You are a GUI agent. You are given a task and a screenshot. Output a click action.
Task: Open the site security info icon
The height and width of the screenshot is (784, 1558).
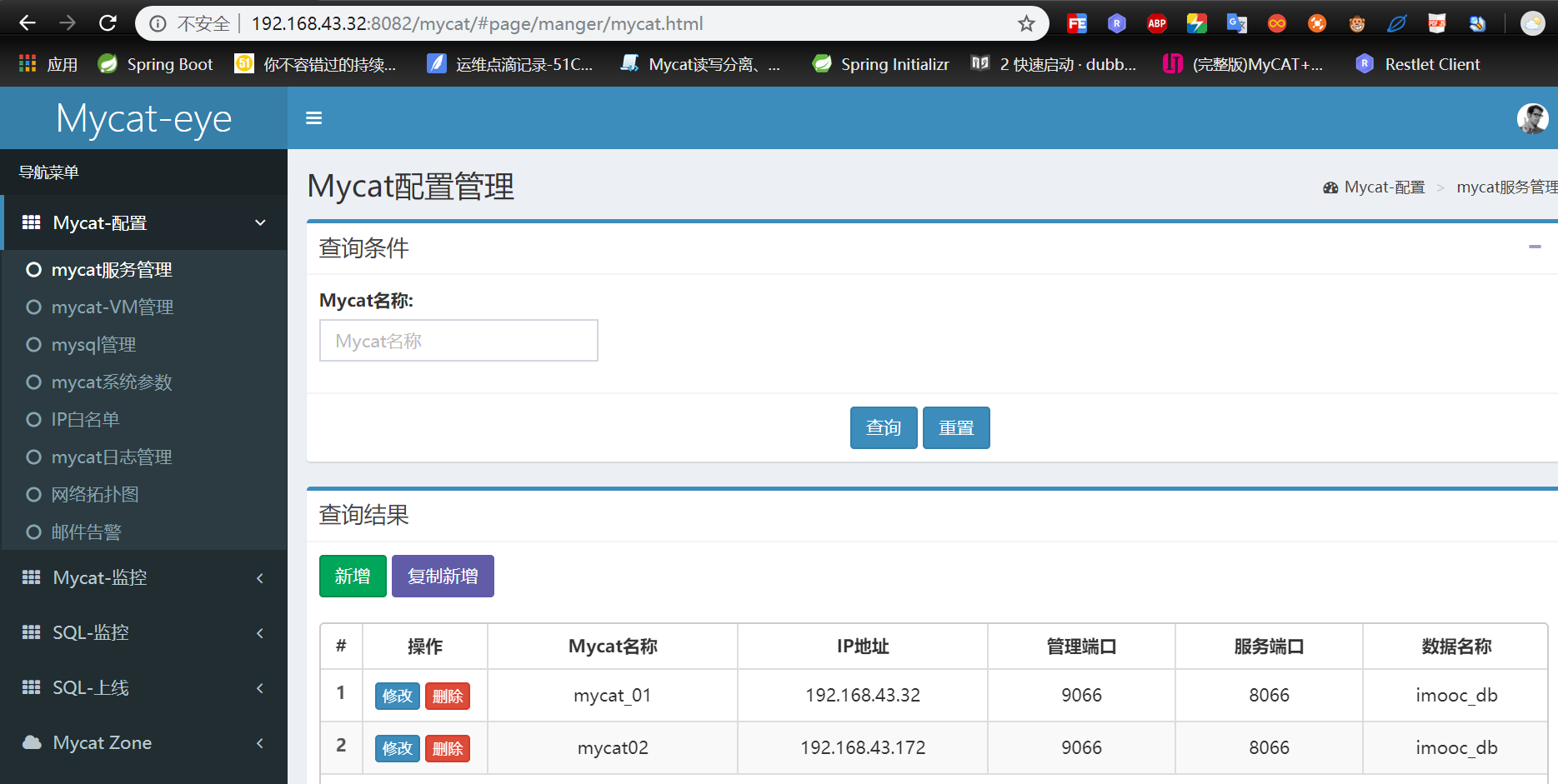158,23
